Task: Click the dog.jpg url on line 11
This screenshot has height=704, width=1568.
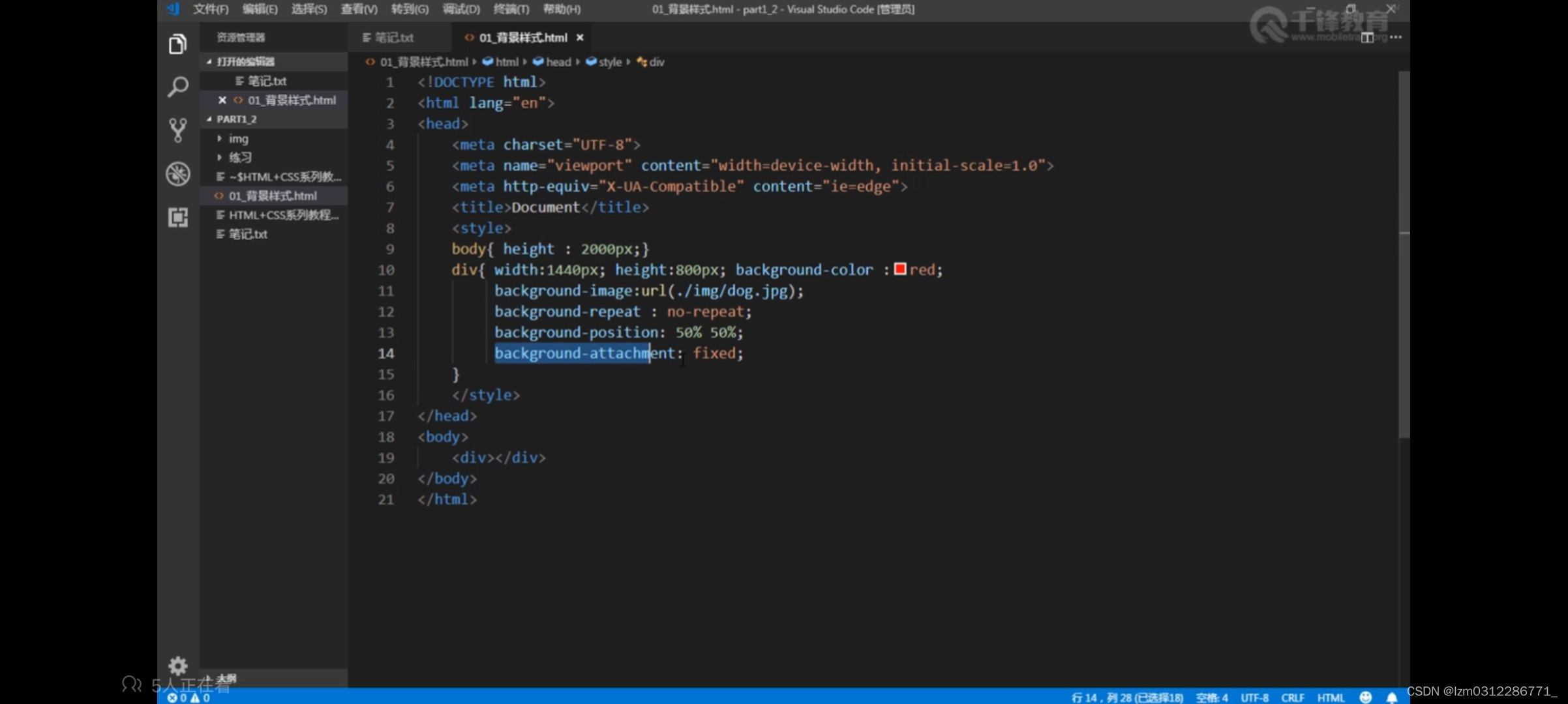Action: [x=718, y=291]
